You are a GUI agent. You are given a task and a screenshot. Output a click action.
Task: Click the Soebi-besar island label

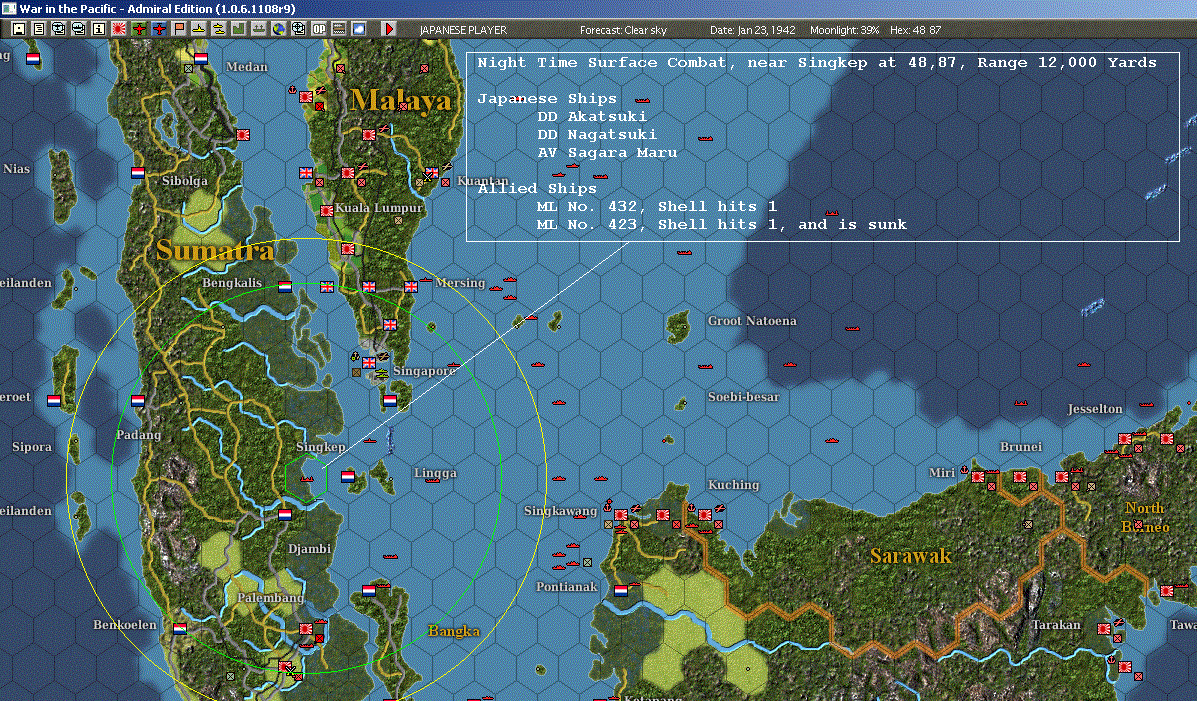[744, 397]
